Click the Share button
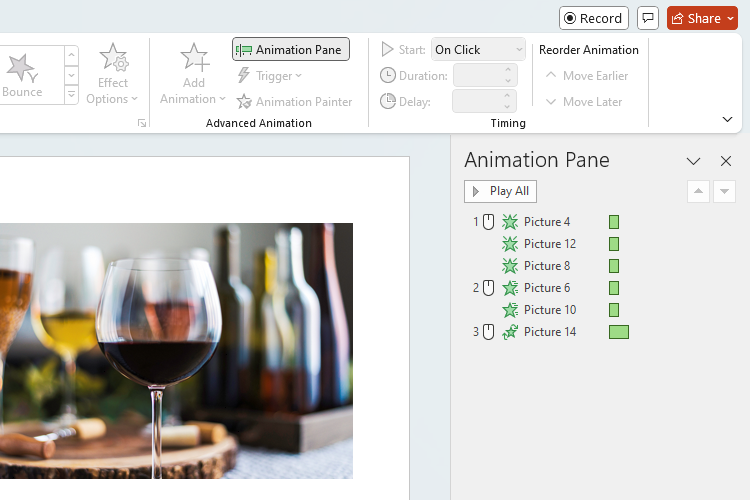 tap(702, 18)
